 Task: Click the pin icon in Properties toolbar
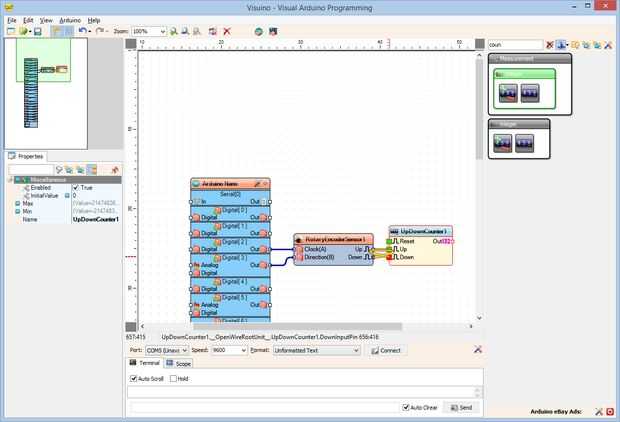click(115, 170)
